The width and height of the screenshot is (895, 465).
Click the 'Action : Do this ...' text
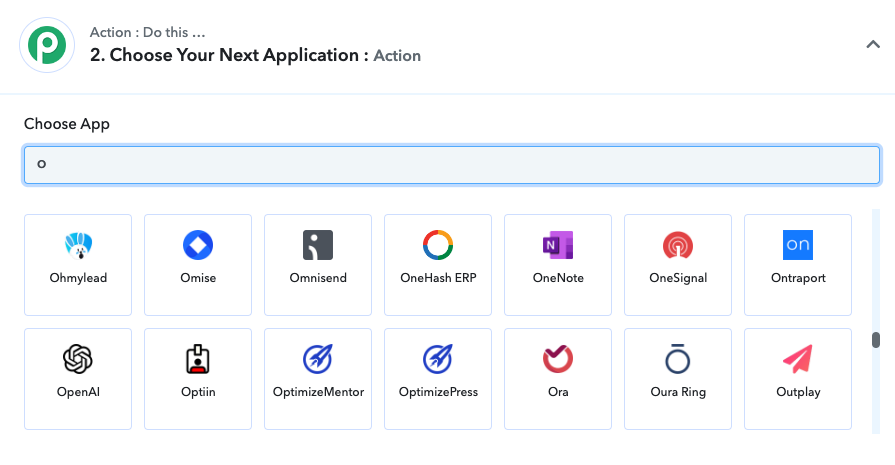[147, 33]
